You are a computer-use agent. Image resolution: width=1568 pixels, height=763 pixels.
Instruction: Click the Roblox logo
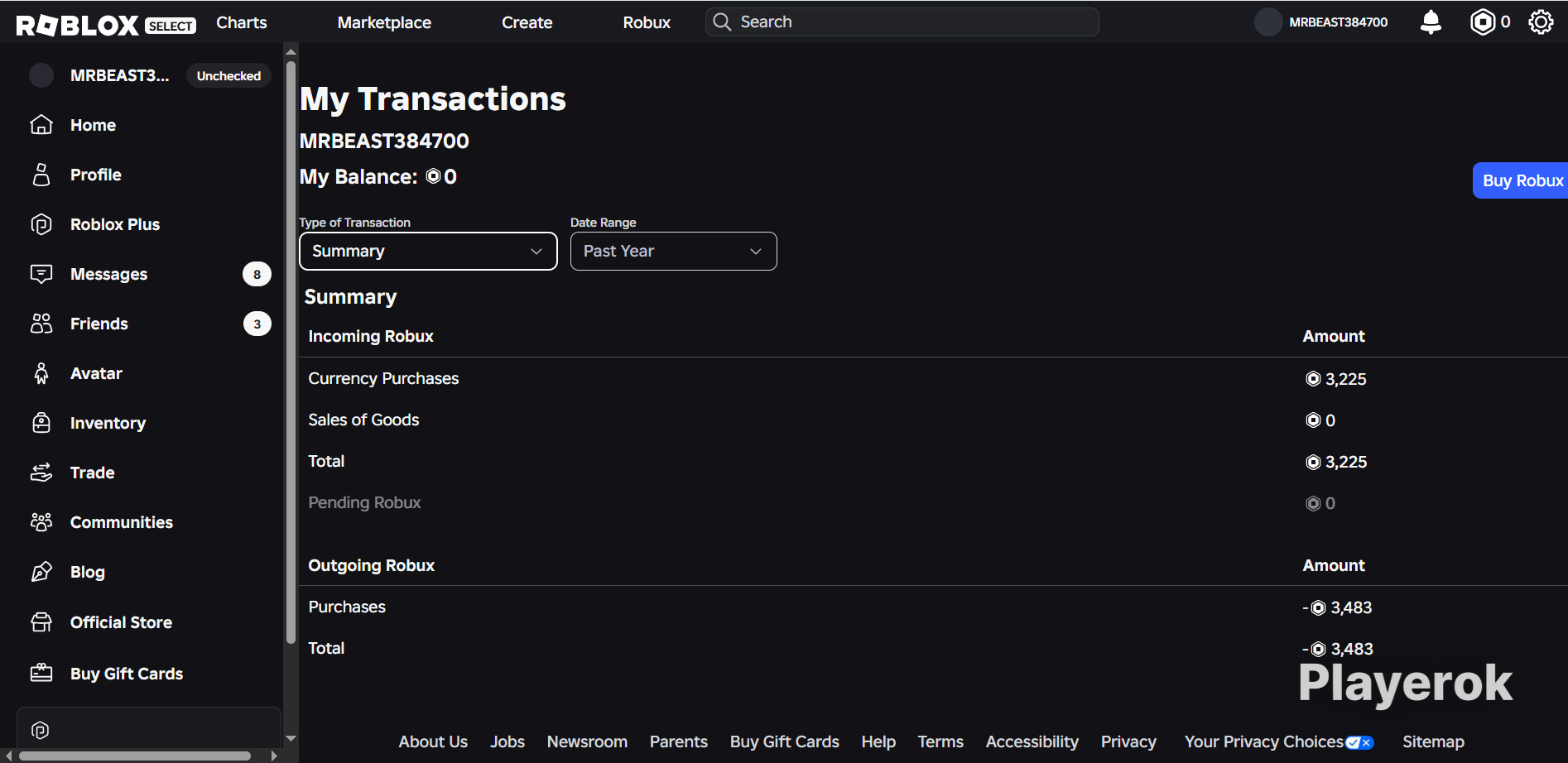[x=78, y=25]
